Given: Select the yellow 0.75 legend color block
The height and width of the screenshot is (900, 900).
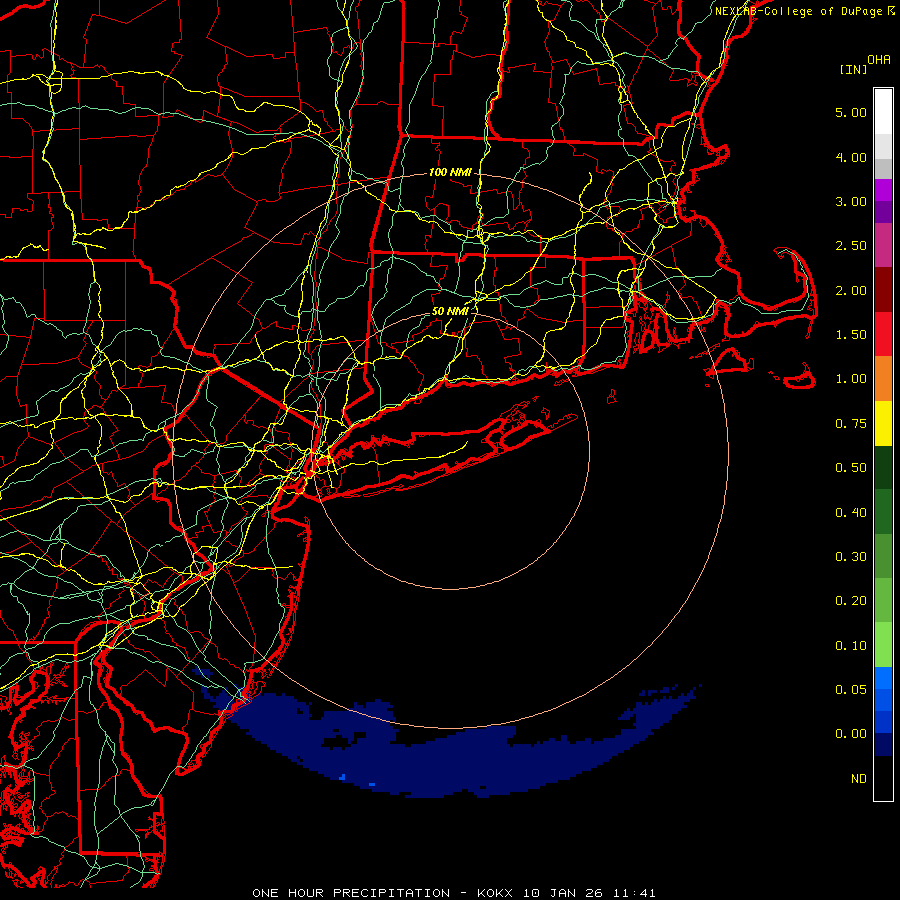Looking at the screenshot, I should (x=883, y=423).
